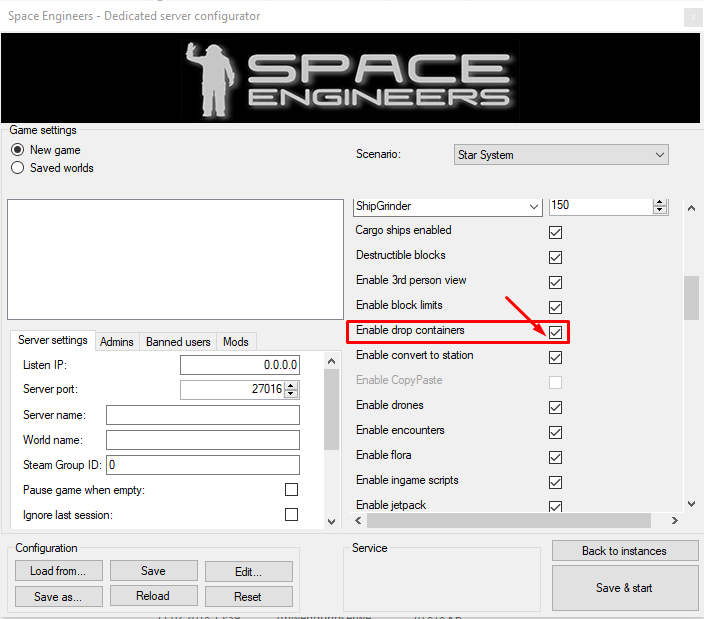The width and height of the screenshot is (704, 619).
Task: Select the New game radio button
Action: (17, 150)
